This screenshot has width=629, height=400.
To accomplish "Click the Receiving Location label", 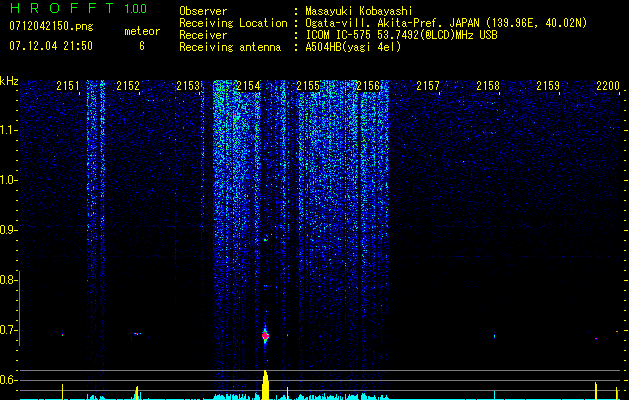I will 233,23.
